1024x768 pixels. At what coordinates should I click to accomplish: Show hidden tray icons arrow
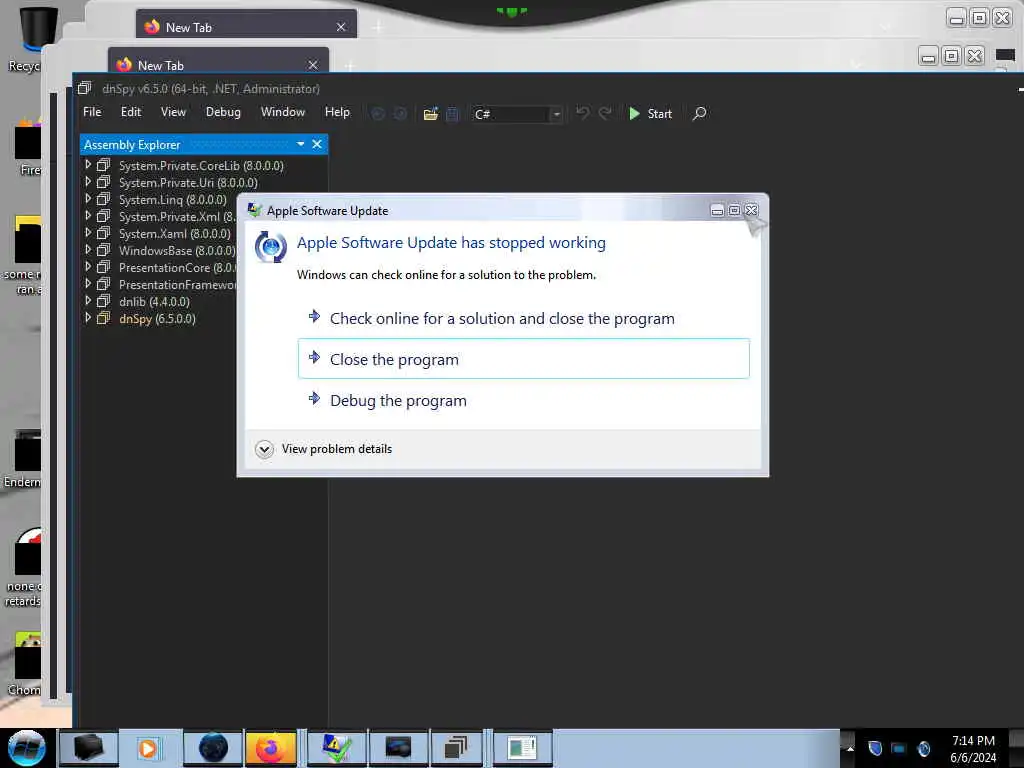850,748
